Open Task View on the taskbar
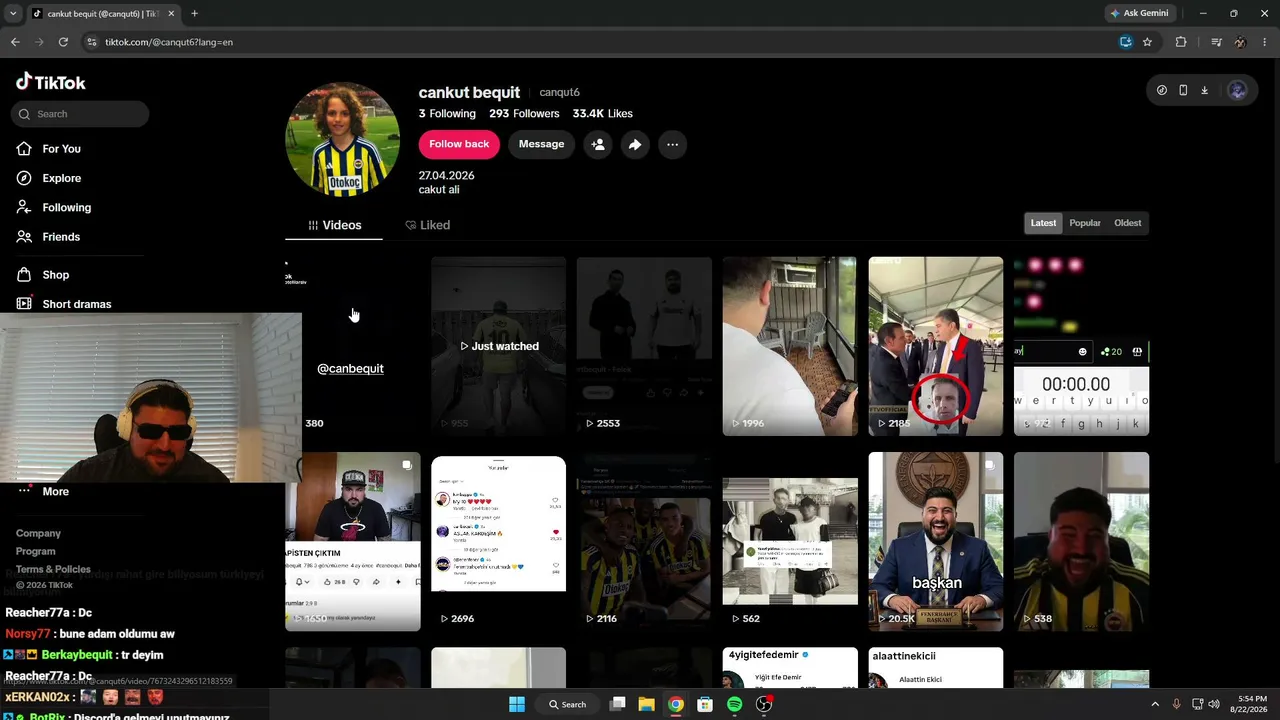Viewport: 1280px width, 720px height. coord(618,704)
